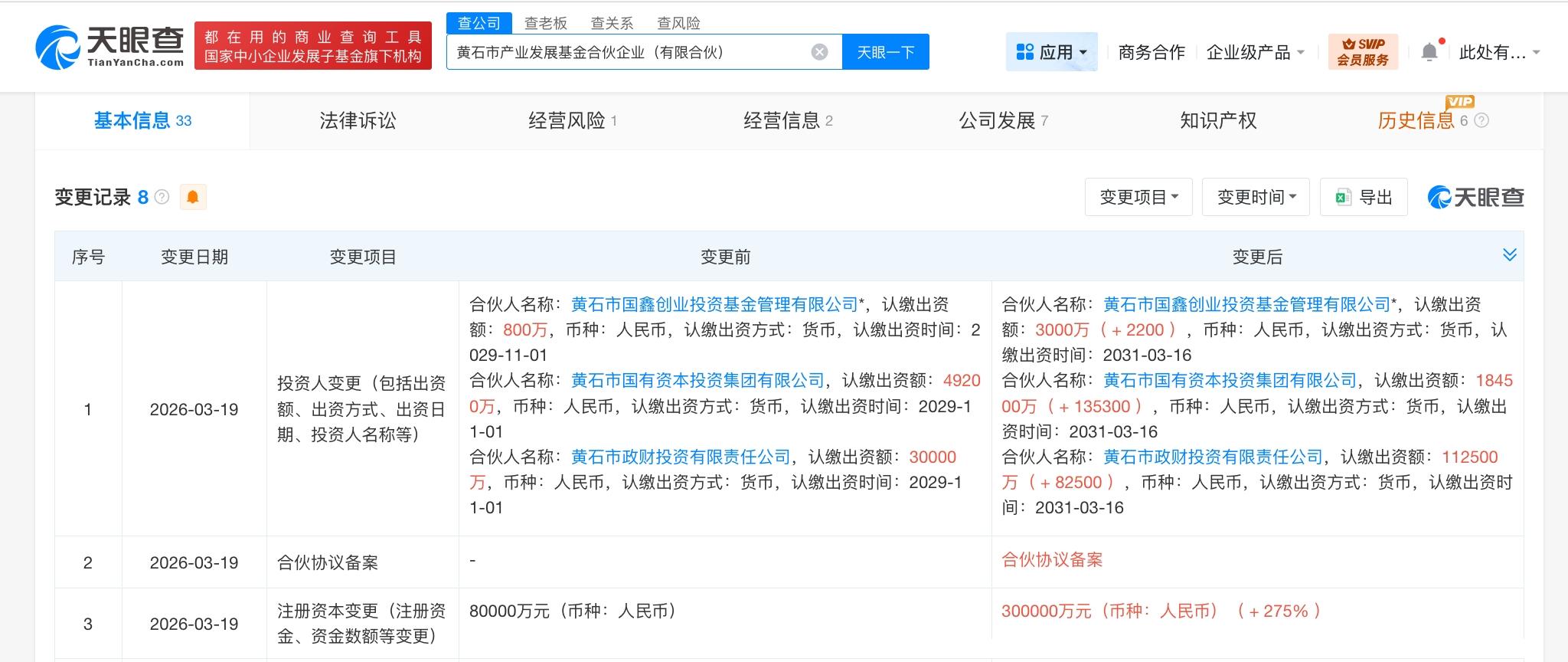This screenshot has width=1568, height=662.
Task: Click the red promotional banner
Action: [313, 46]
